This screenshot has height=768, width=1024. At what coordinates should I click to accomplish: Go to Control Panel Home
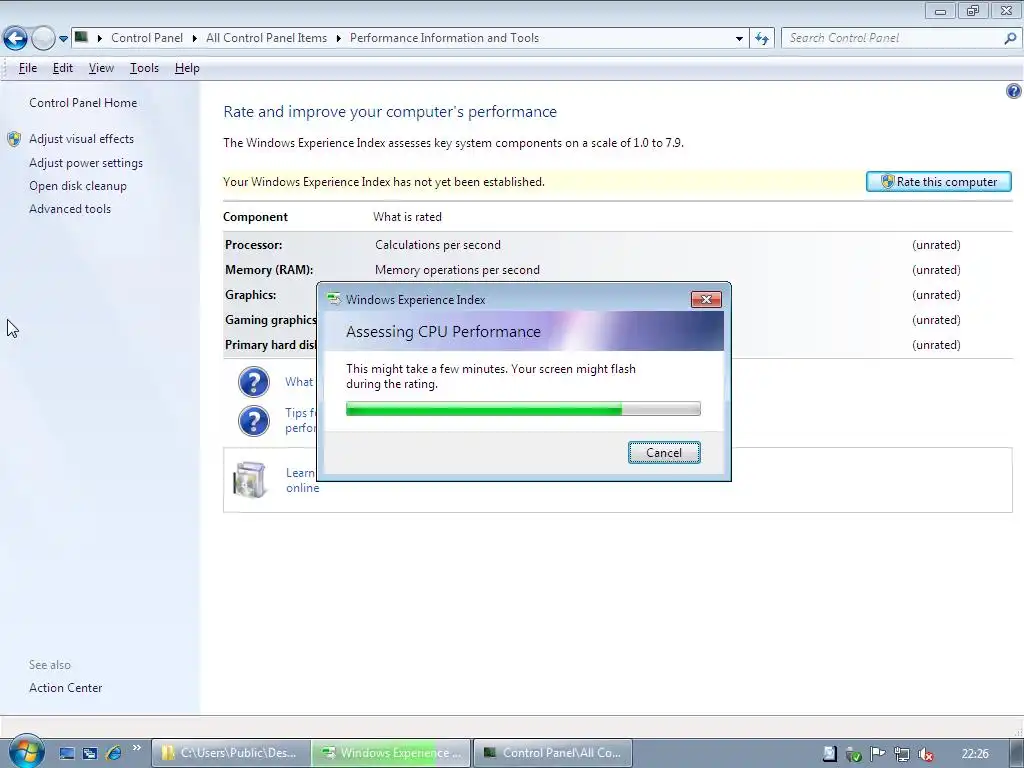click(83, 103)
